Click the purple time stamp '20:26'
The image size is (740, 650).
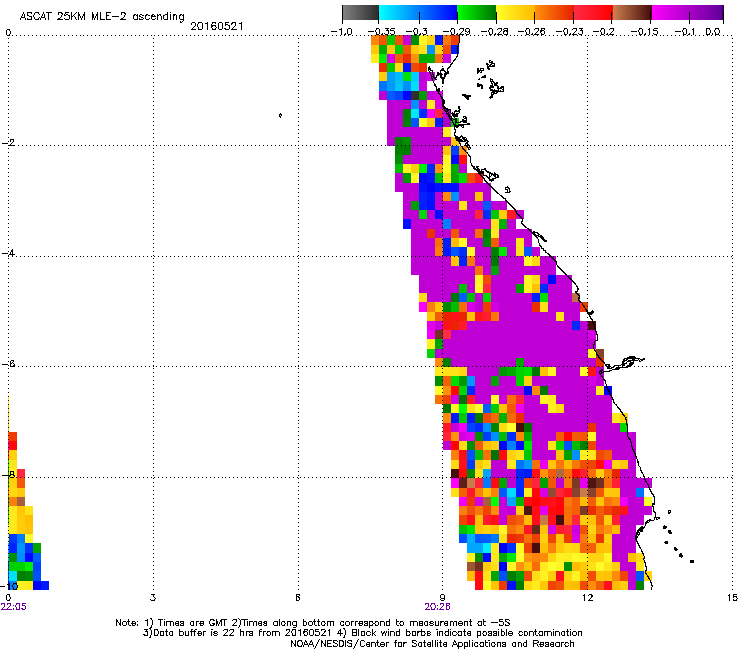437,607
